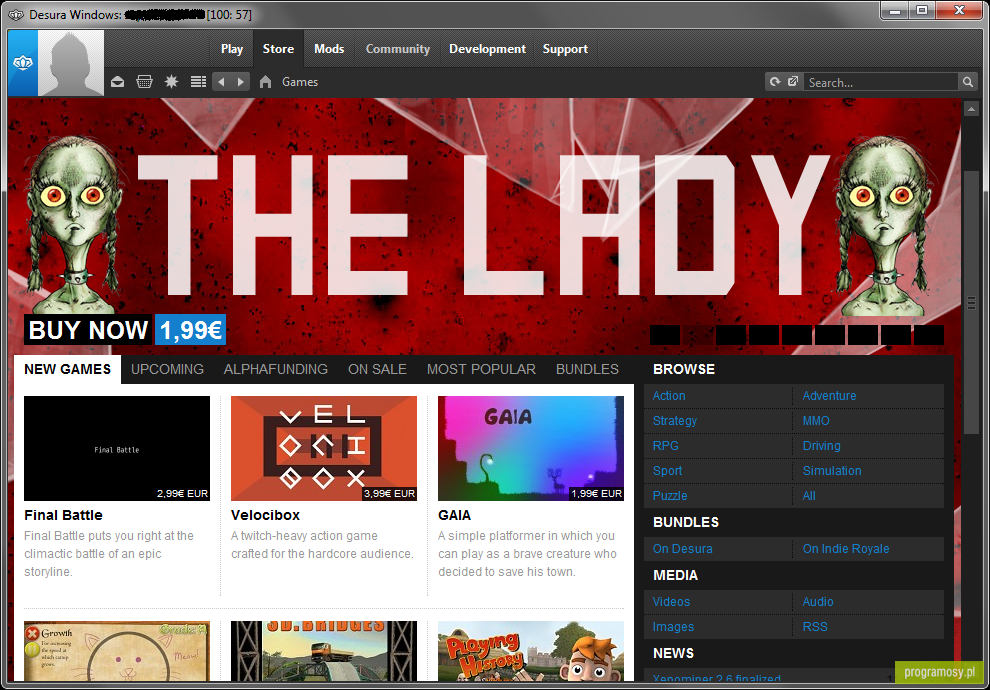Open the Most Popular tab
Screen dimensions: 990x690
481,369
